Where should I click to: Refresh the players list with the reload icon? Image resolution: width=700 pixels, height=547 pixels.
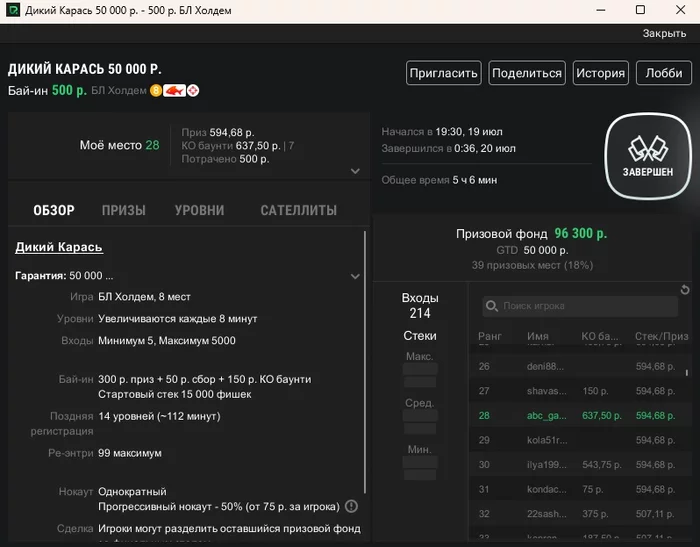coord(685,290)
